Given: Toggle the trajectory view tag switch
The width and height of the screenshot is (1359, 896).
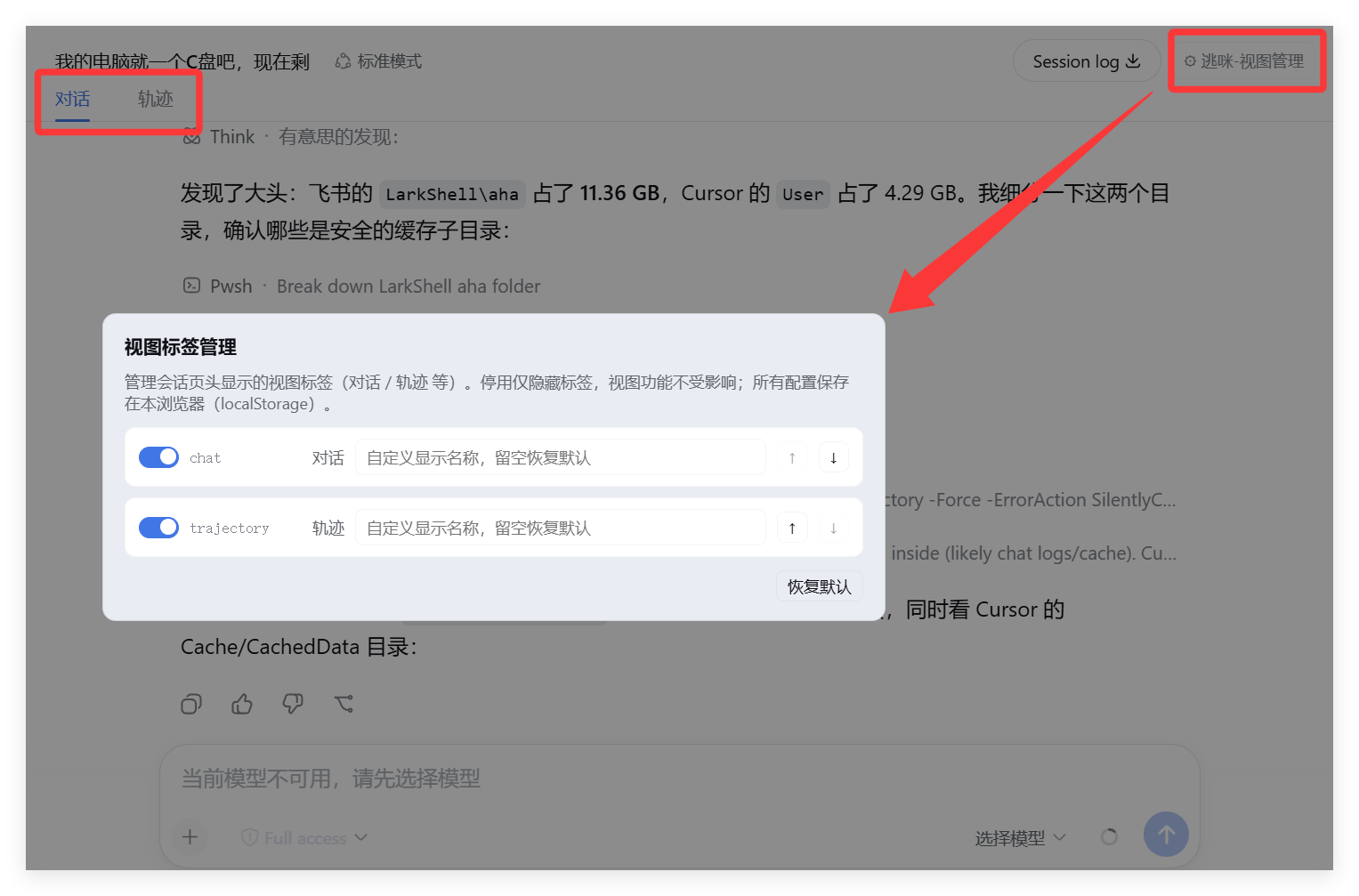Looking at the screenshot, I should (158, 528).
